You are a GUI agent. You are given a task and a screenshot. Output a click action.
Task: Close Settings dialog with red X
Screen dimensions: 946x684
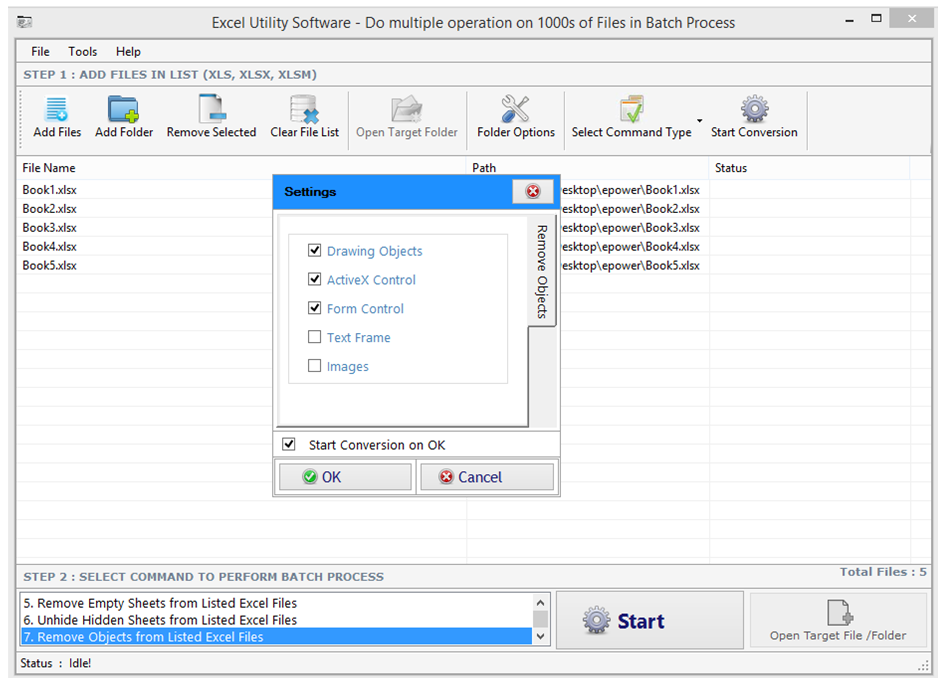(x=533, y=191)
